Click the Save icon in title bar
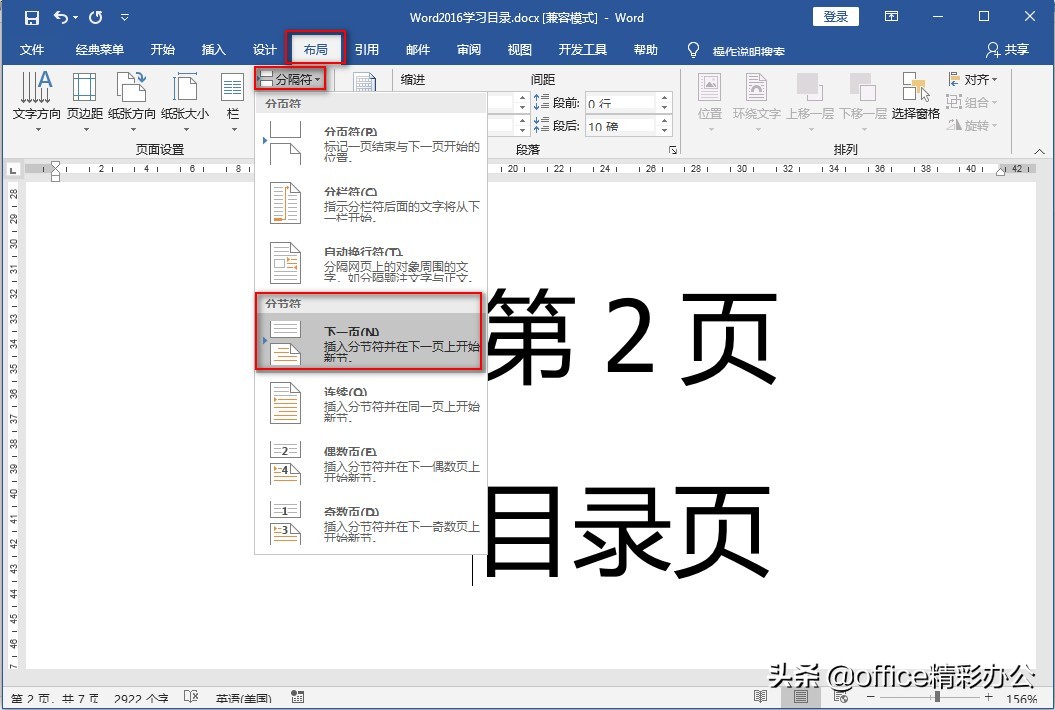The height and width of the screenshot is (710, 1055). click(x=32, y=17)
